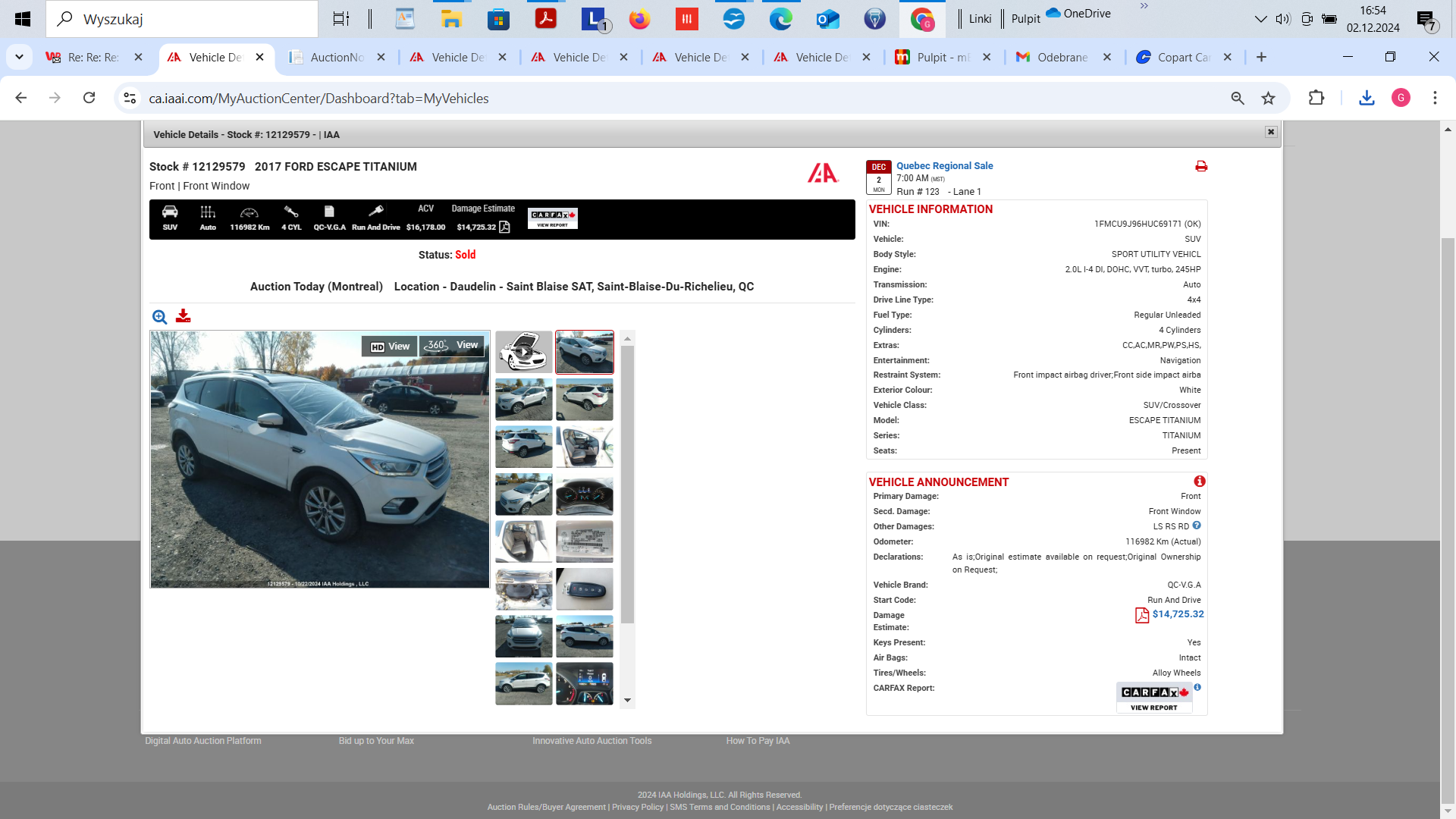
Task: Switch to the AuctionNow browser tab
Action: [x=337, y=58]
